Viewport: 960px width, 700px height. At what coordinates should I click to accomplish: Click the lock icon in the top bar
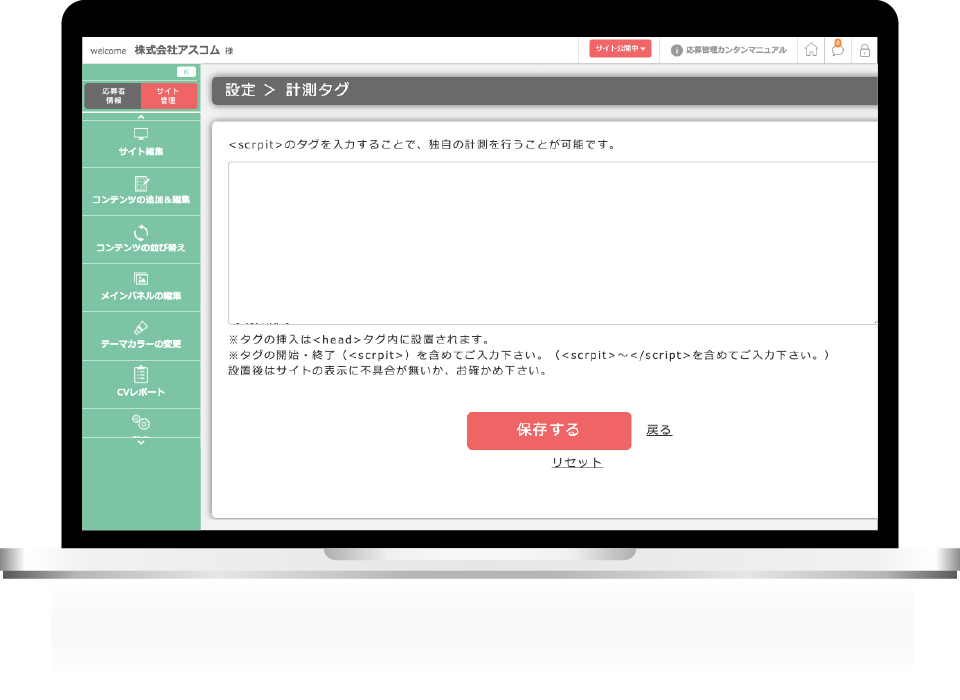coord(864,49)
